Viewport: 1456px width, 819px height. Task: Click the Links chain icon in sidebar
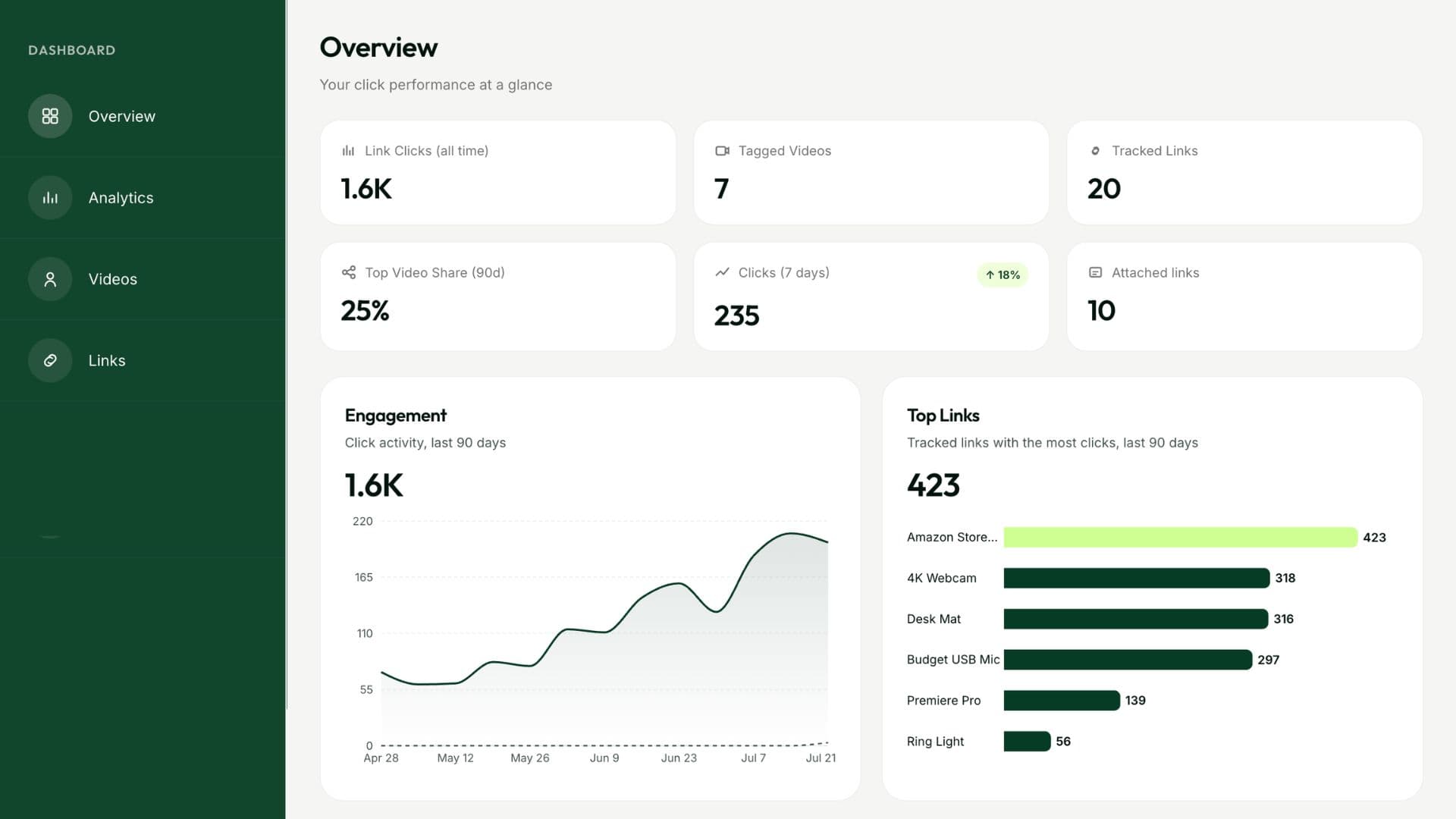coord(50,360)
